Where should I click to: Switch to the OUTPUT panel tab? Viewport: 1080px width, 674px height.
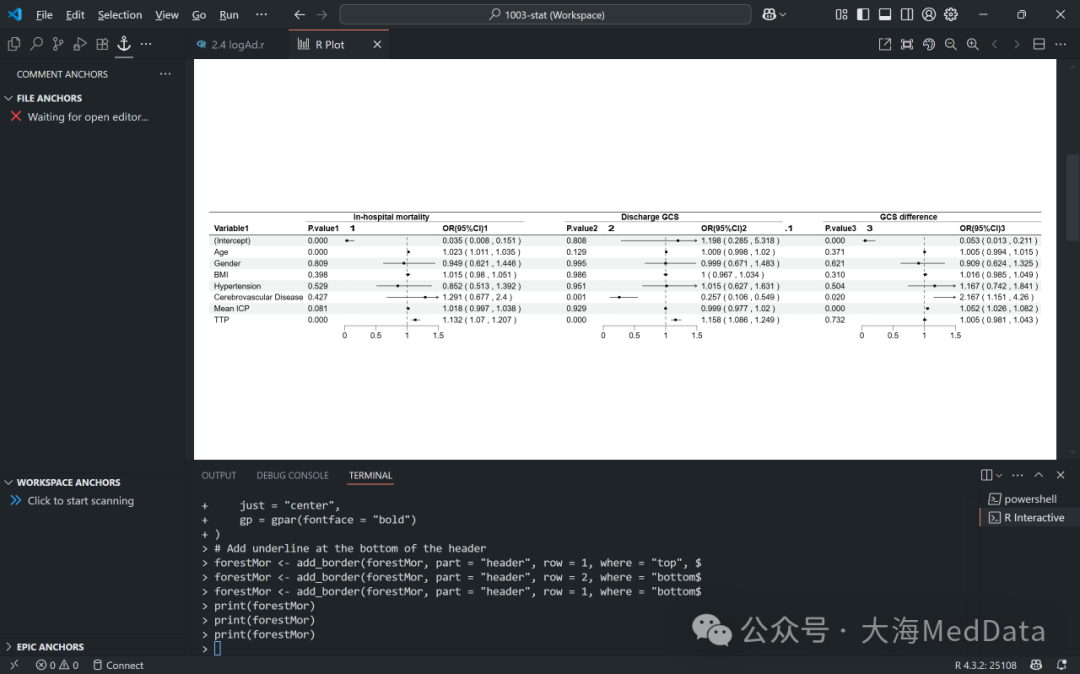[218, 475]
